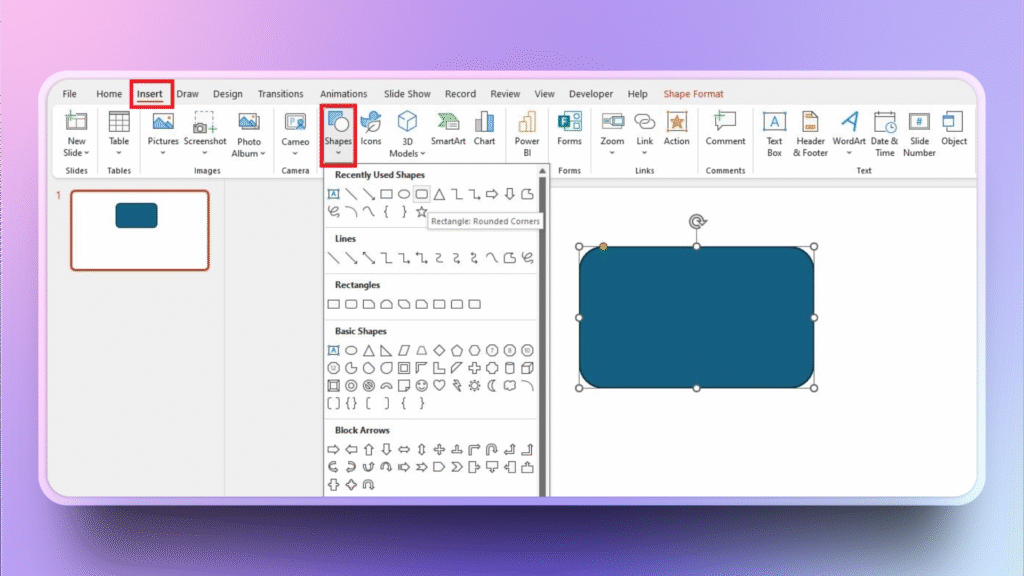Open the Icons gallery
The height and width of the screenshot is (576, 1024).
pos(371,123)
